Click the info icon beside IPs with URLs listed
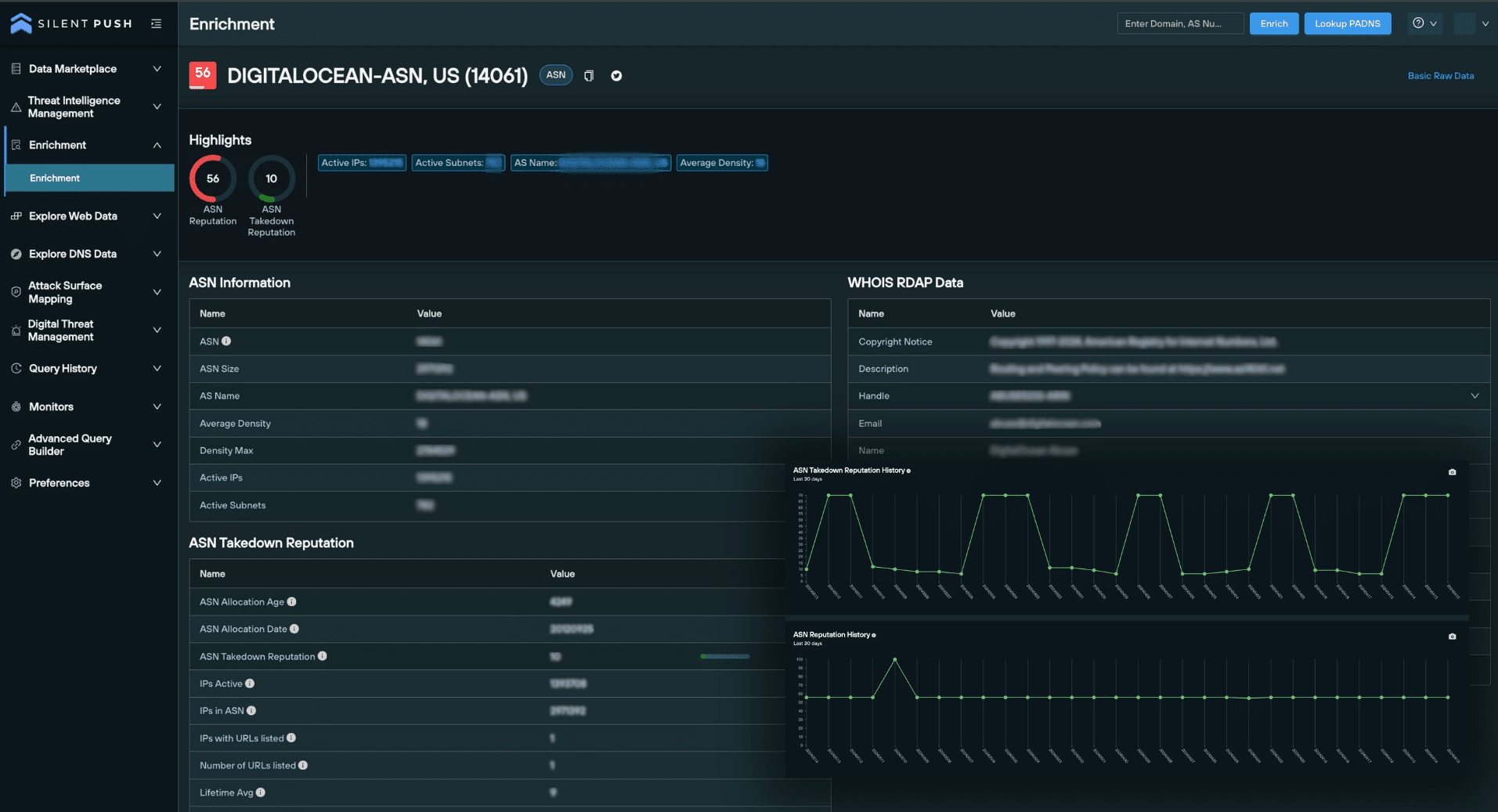The width and height of the screenshot is (1498, 812). 291,738
